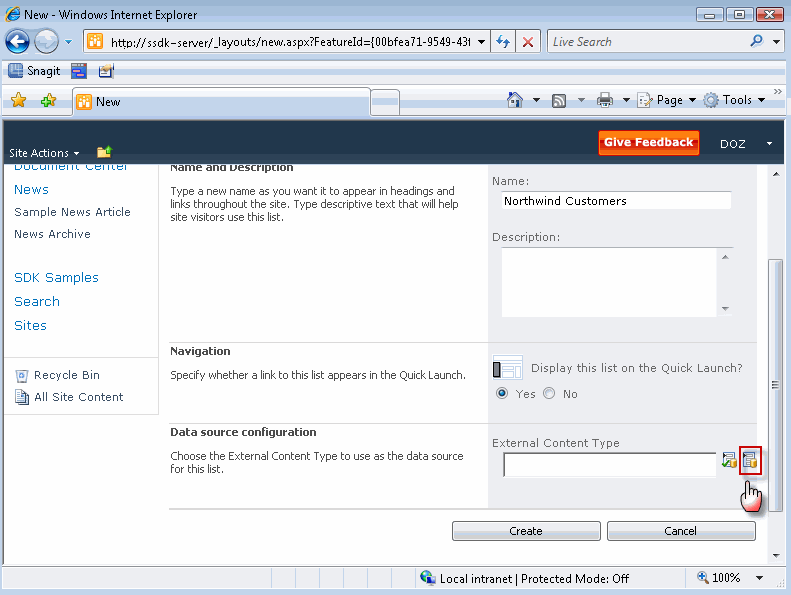Screen dimensions: 791x595
Task: Click the Create button
Action: point(526,531)
